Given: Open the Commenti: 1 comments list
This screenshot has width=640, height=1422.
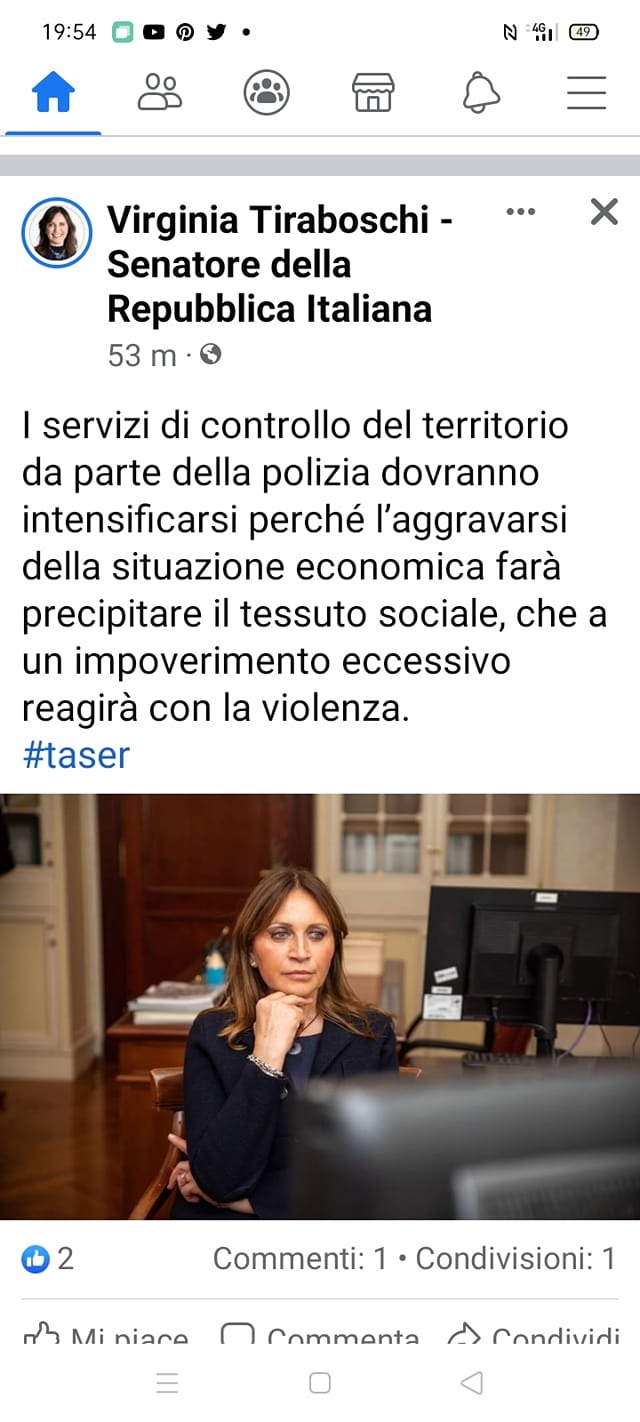Looking at the screenshot, I should (x=300, y=1258).
